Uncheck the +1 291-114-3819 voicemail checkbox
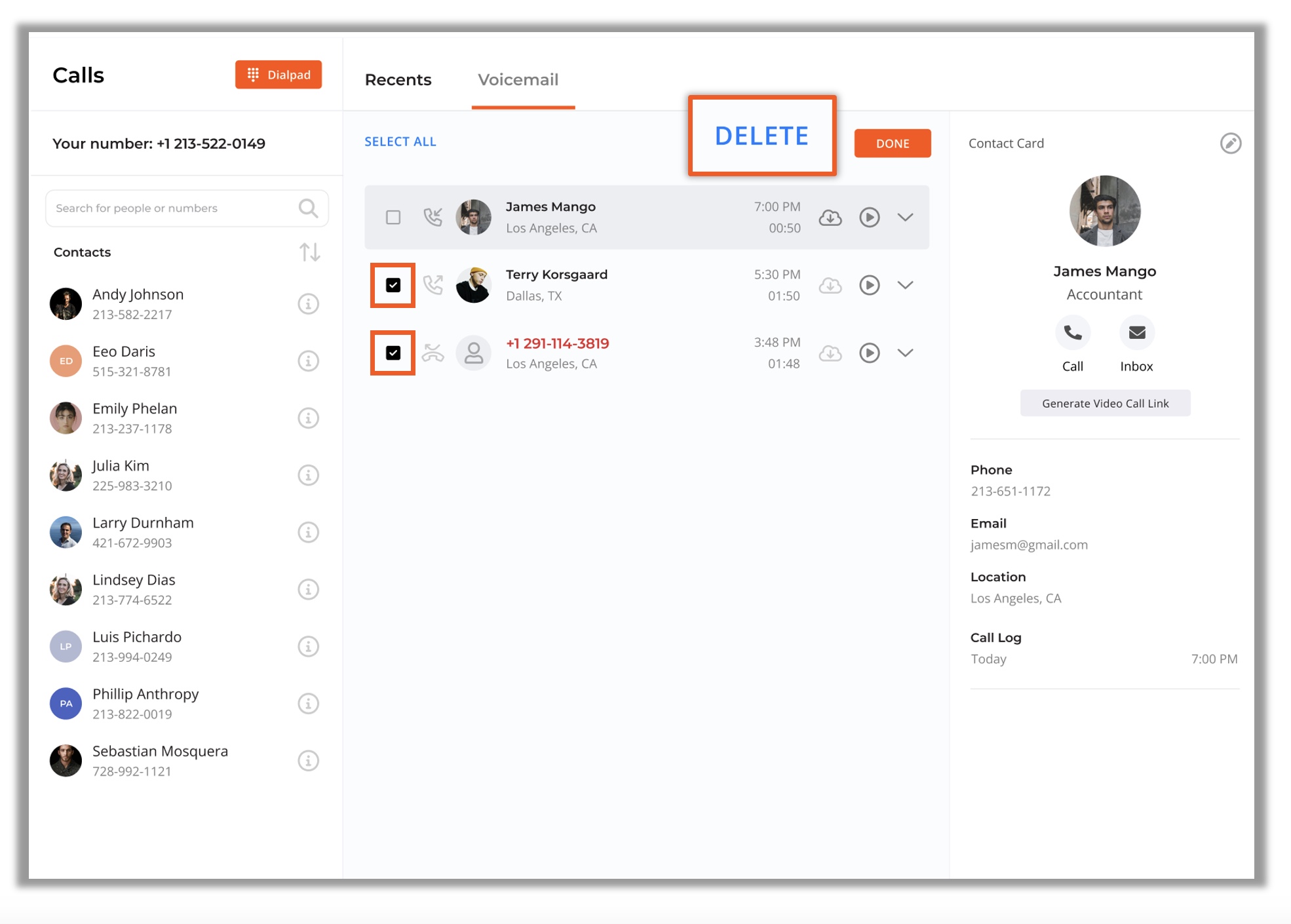The height and width of the screenshot is (924, 1291). (x=393, y=353)
